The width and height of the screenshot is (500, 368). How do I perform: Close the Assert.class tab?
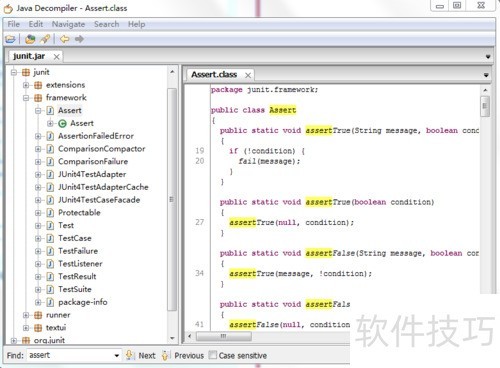click(x=248, y=75)
